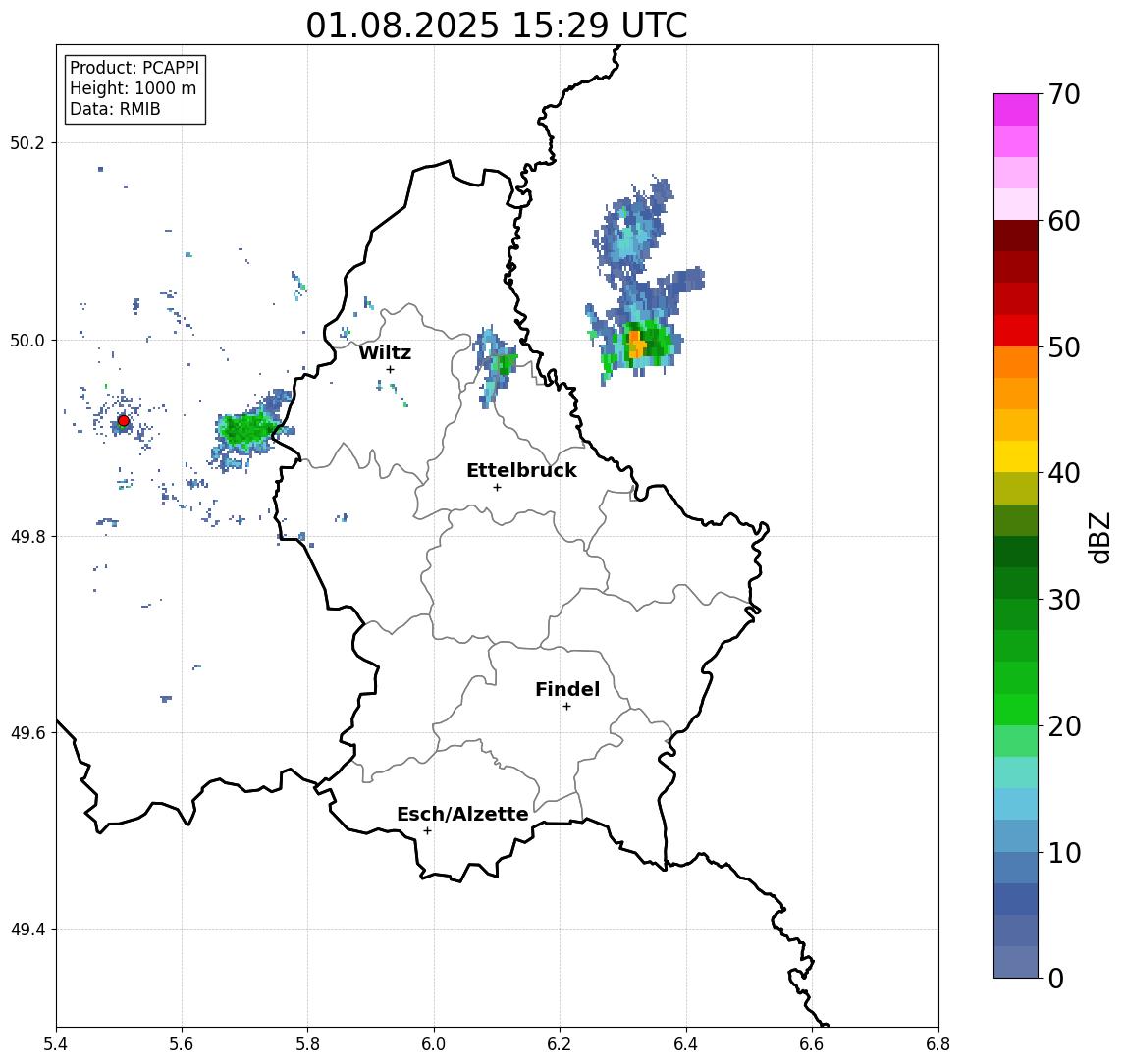Click the red radar location dot
1124x1064 pixels.
click(124, 421)
